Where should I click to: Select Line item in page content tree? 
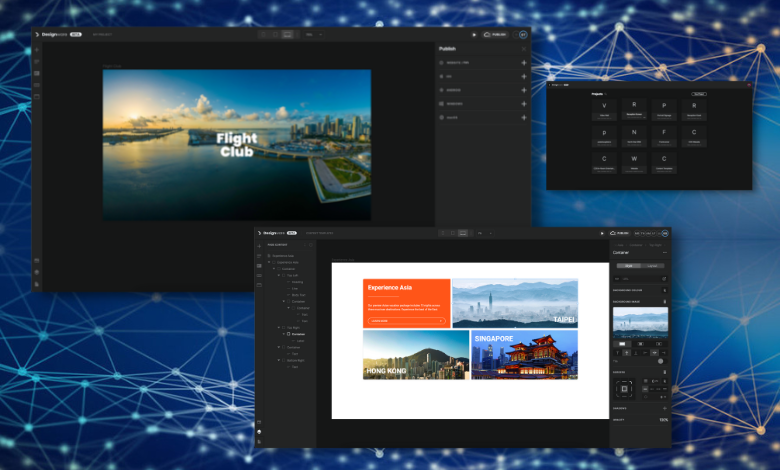click(x=295, y=288)
